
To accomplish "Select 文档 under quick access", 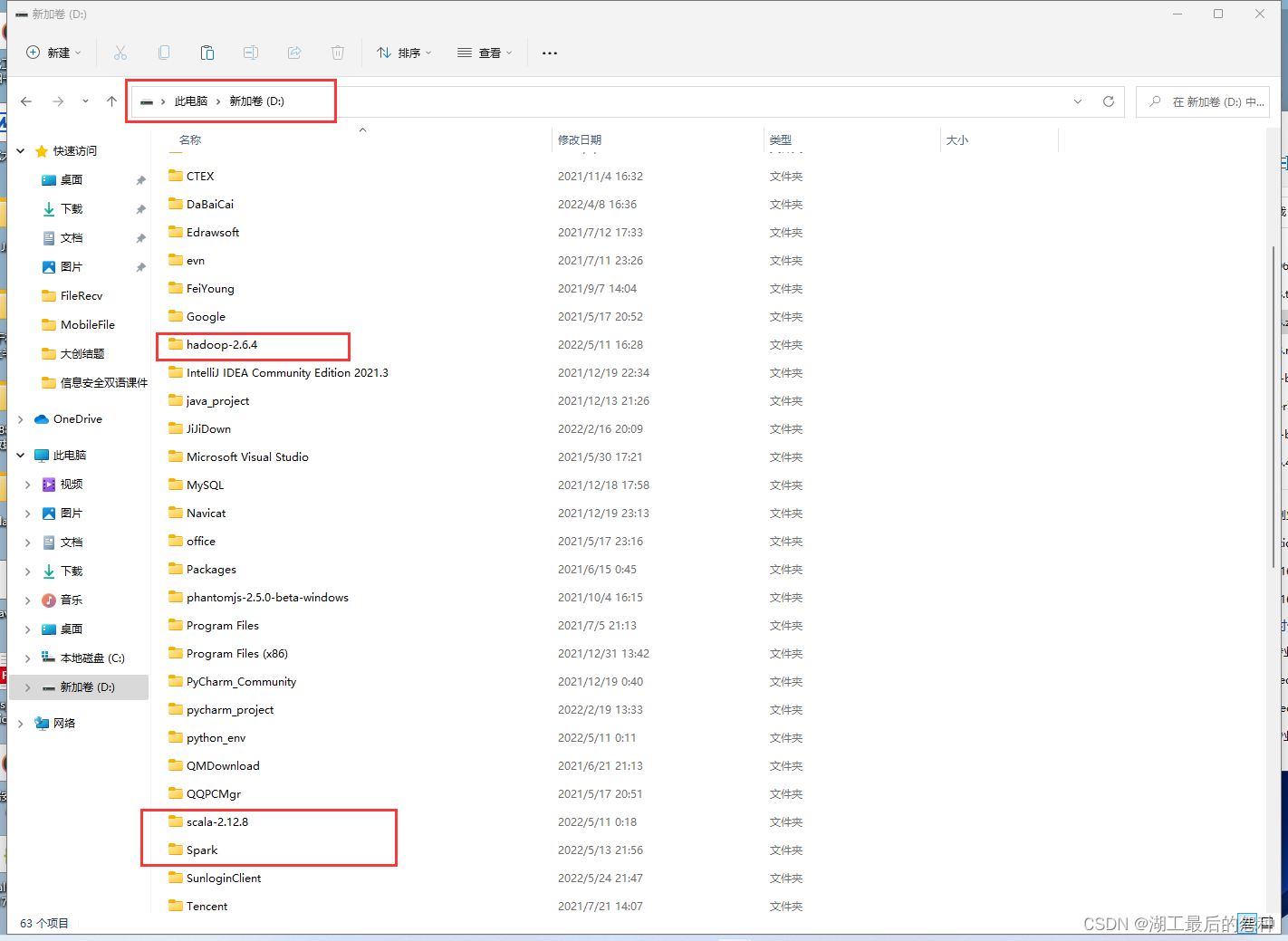I will [72, 238].
